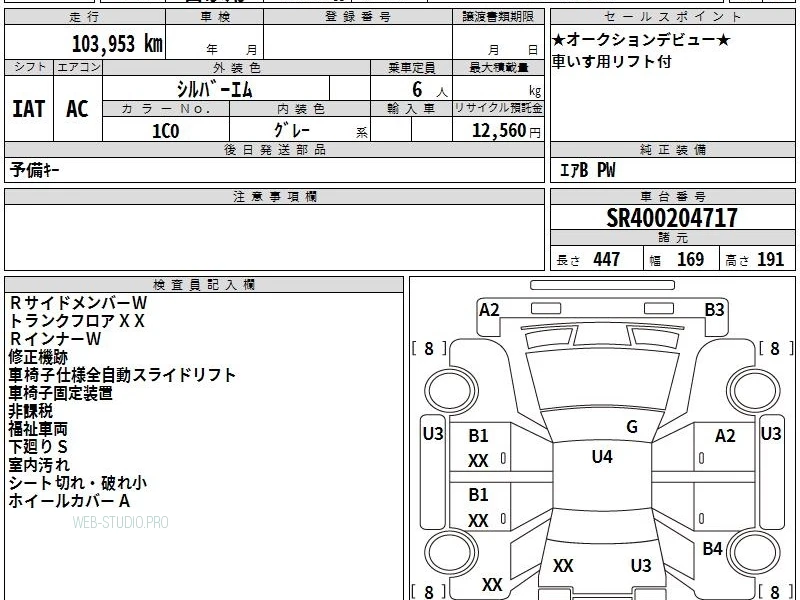Select the ★オークションデビュー★ line

pyautogui.click(x=641, y=40)
